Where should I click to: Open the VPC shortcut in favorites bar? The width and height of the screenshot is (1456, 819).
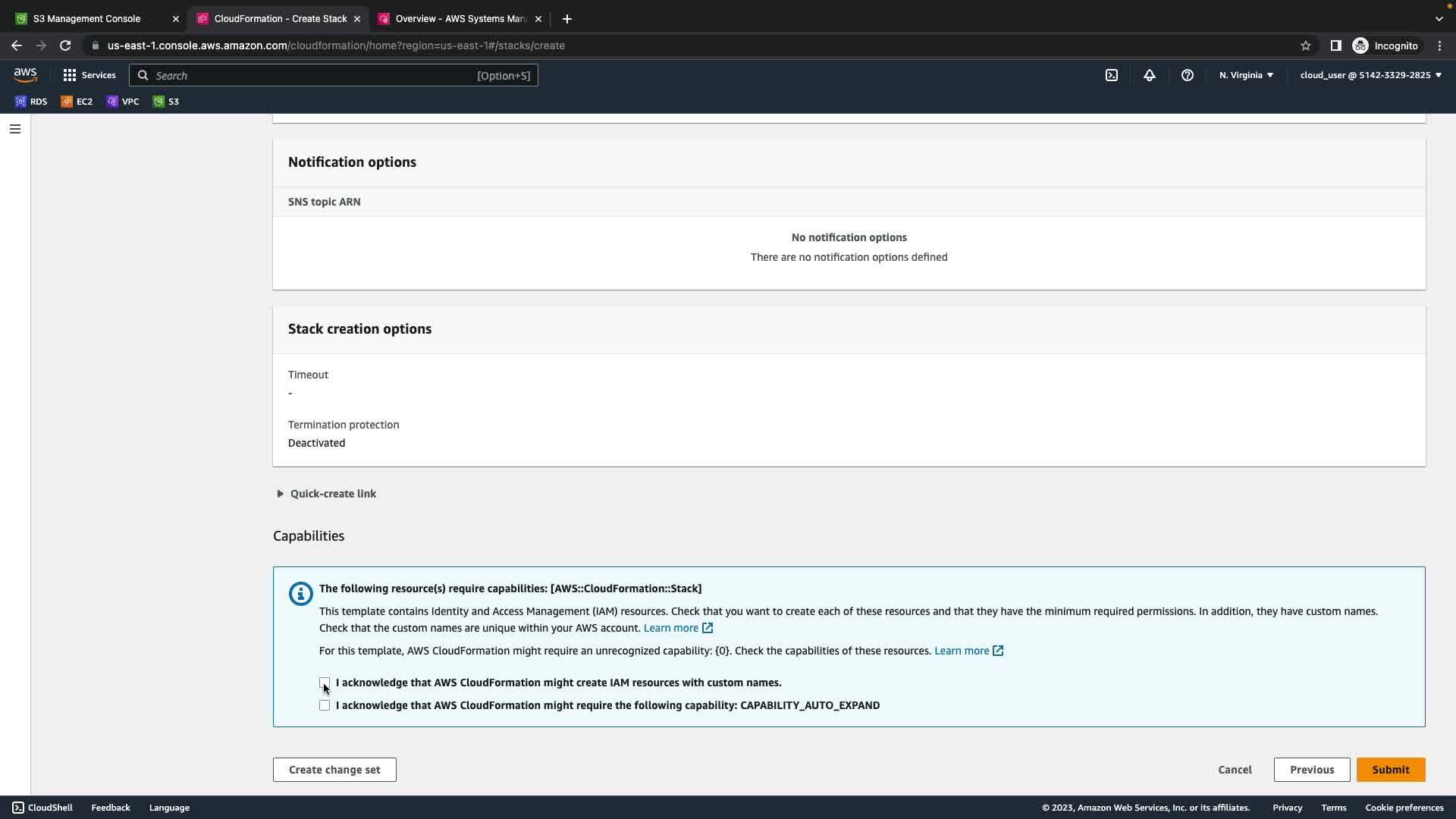point(123,102)
